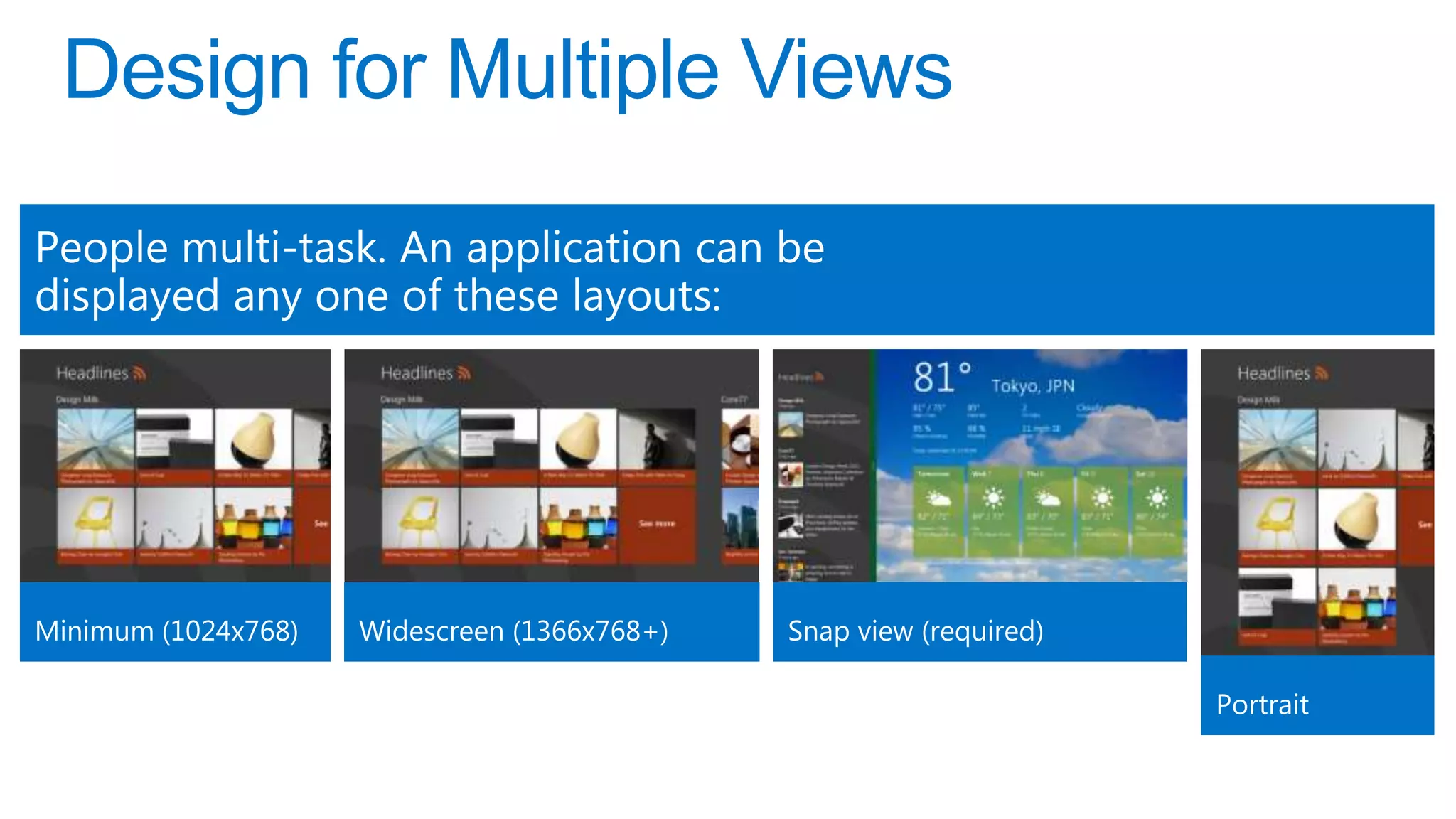Click RSS icon in Portrait view Headlines

pos(1322,373)
